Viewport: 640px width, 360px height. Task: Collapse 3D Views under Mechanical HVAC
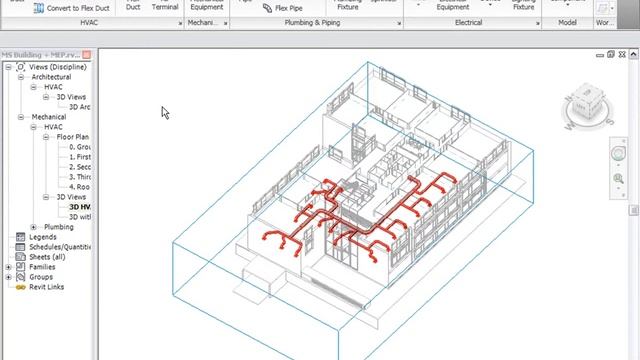pyautogui.click(x=46, y=197)
